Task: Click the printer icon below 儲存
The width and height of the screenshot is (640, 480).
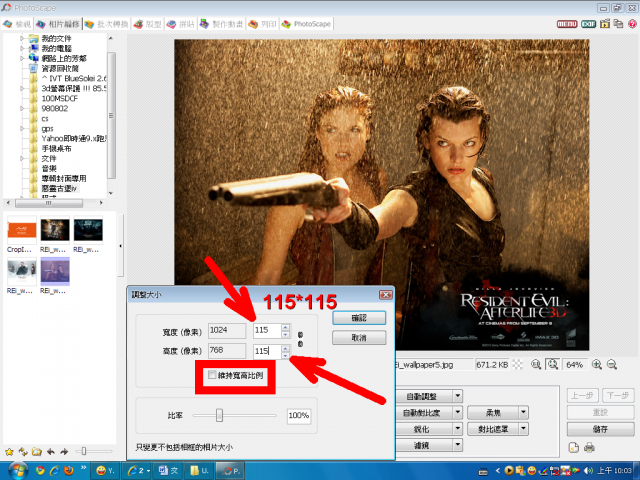Action: [589, 448]
